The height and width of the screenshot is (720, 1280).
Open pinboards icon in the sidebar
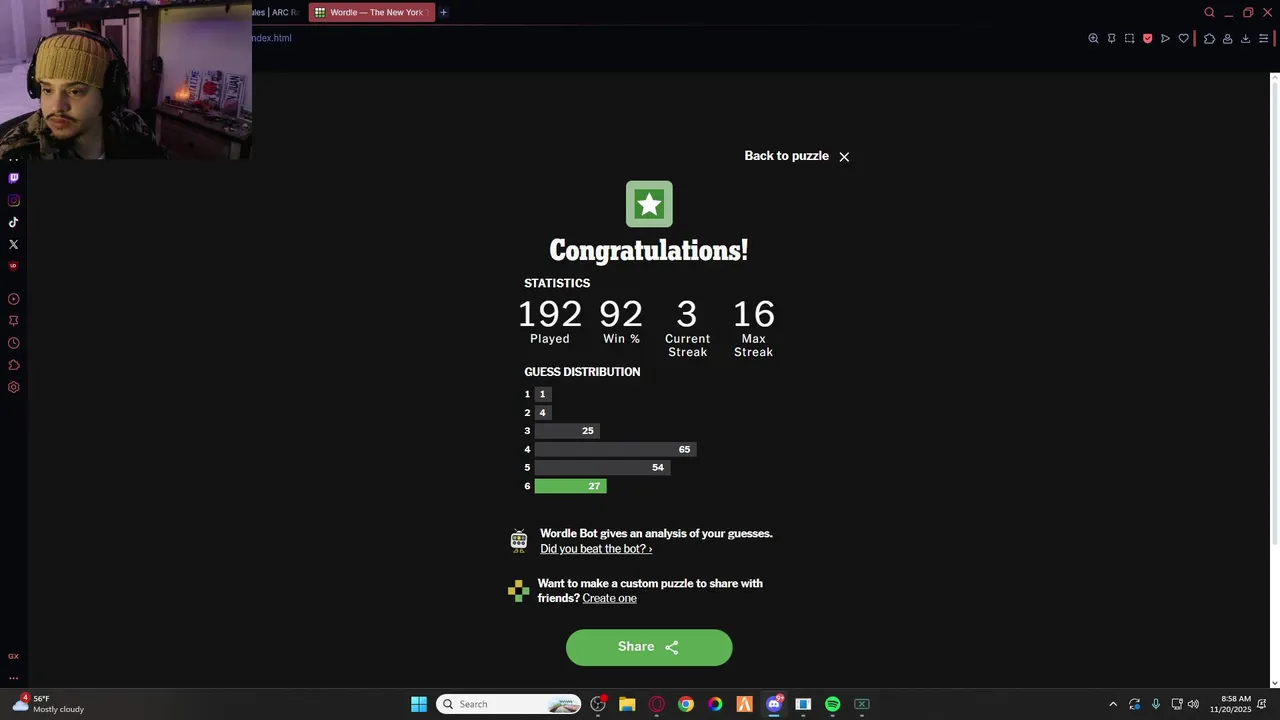click(13, 321)
